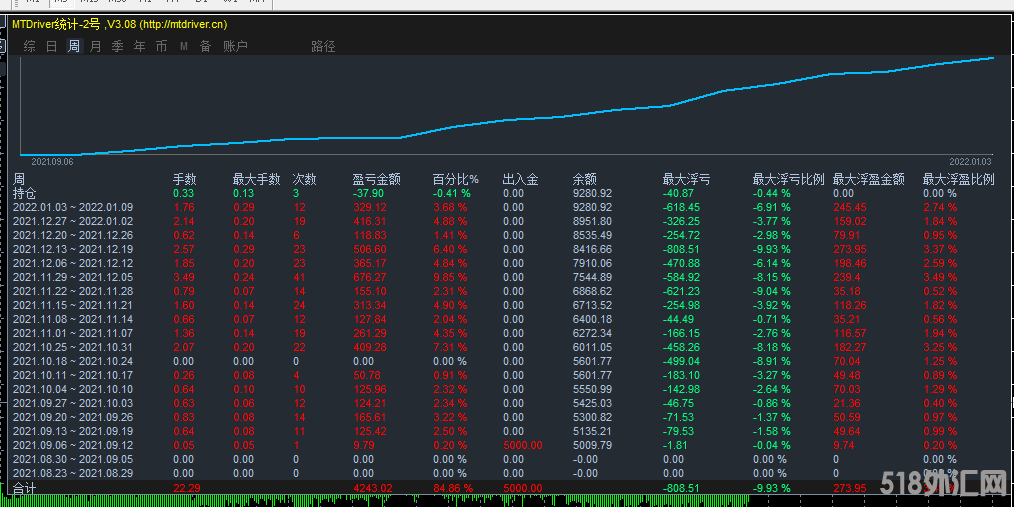The width and height of the screenshot is (1014, 507).
Task: Click the 盈亏金额 column header
Action: click(x=376, y=179)
